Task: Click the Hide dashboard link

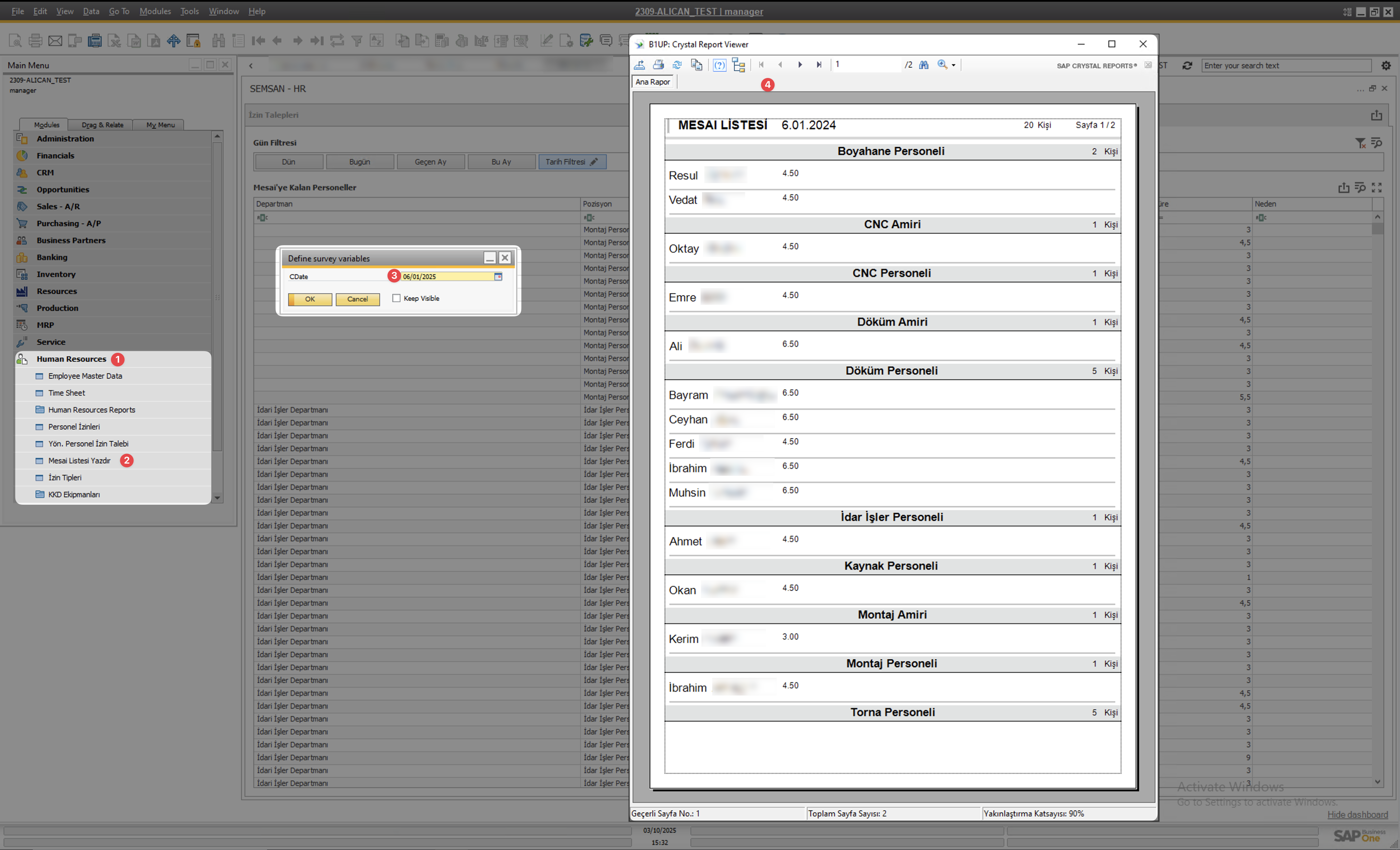Action: click(x=1357, y=815)
